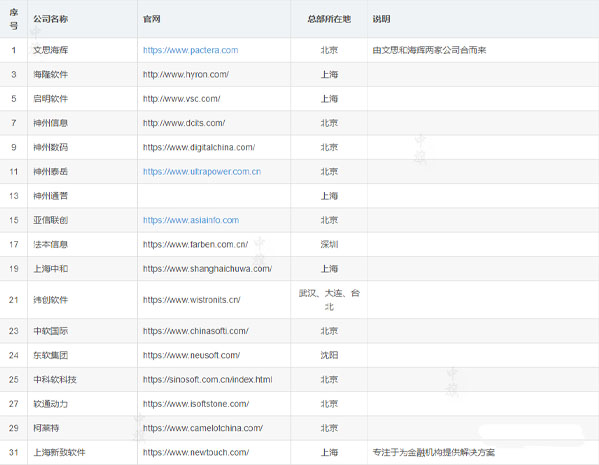The width and height of the screenshot is (599, 465).
Task: Open the ultrapower.com.cn link
Action: [202, 172]
